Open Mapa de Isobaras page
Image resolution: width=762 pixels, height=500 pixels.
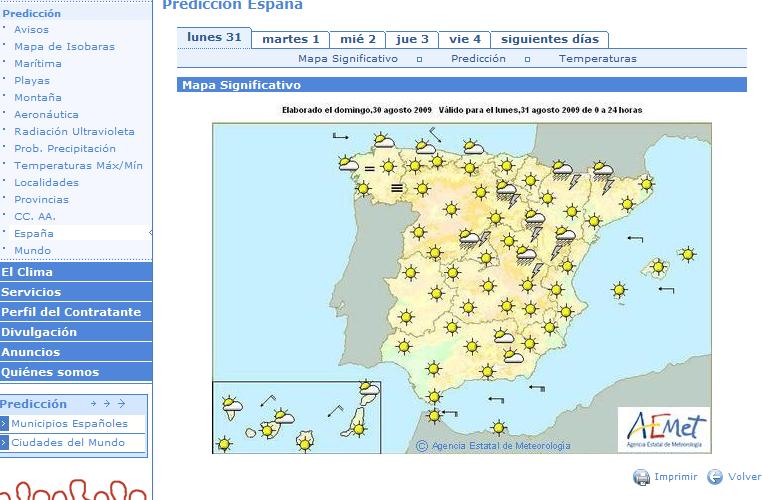[x=64, y=47]
